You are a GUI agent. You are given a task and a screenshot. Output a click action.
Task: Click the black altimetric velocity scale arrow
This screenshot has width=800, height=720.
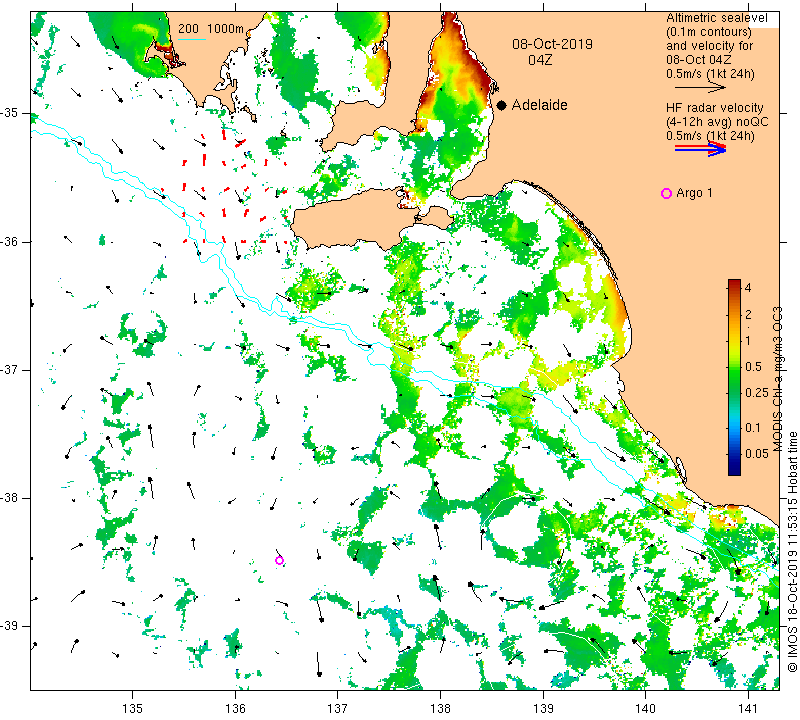click(x=700, y=88)
